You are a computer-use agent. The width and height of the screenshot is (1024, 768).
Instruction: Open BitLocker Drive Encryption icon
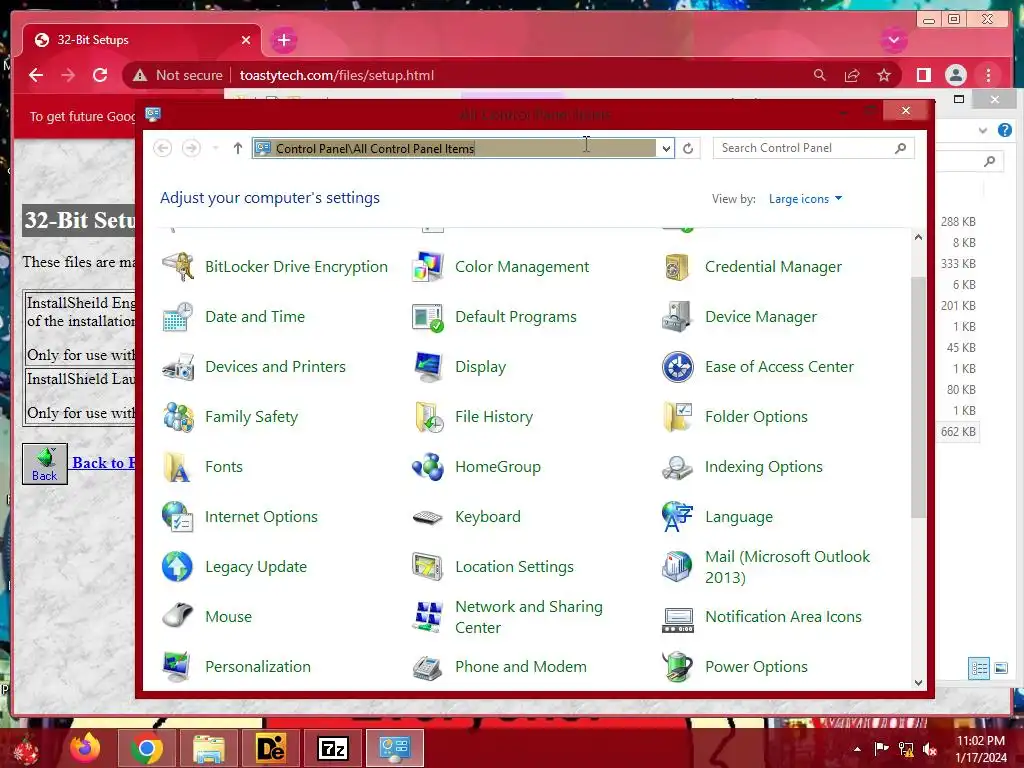pos(178,266)
